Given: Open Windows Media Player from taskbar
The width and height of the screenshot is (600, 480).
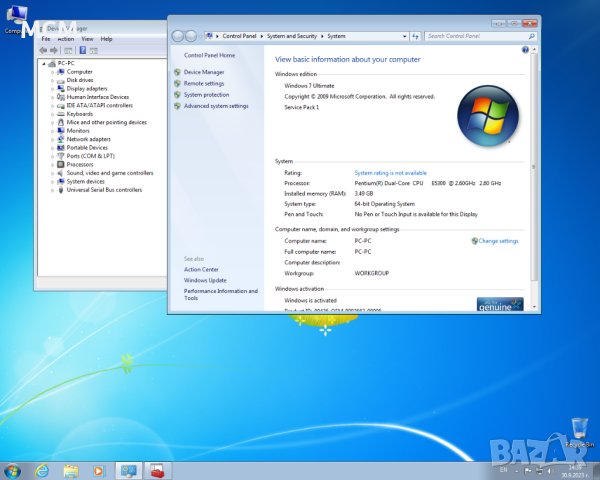Looking at the screenshot, I should pyautogui.click(x=98, y=470).
